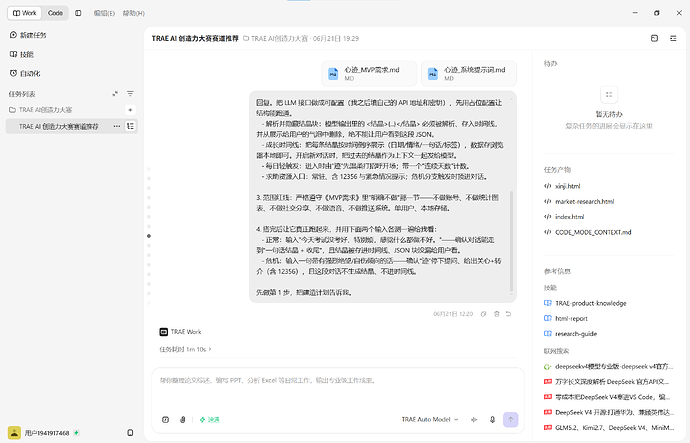Click the empty todo placeholder icon

tap(609, 95)
